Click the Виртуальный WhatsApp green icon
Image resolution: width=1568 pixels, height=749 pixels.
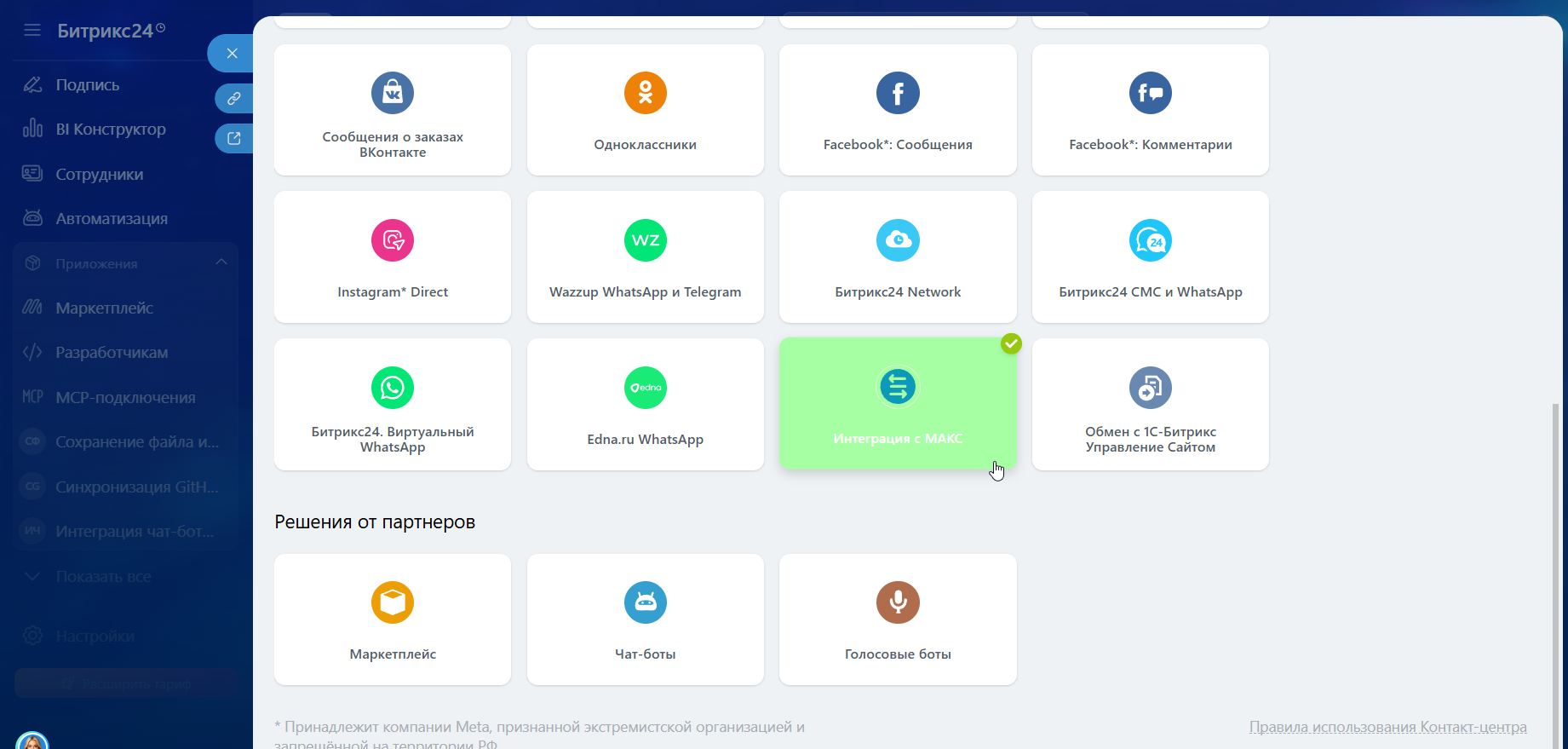[393, 388]
